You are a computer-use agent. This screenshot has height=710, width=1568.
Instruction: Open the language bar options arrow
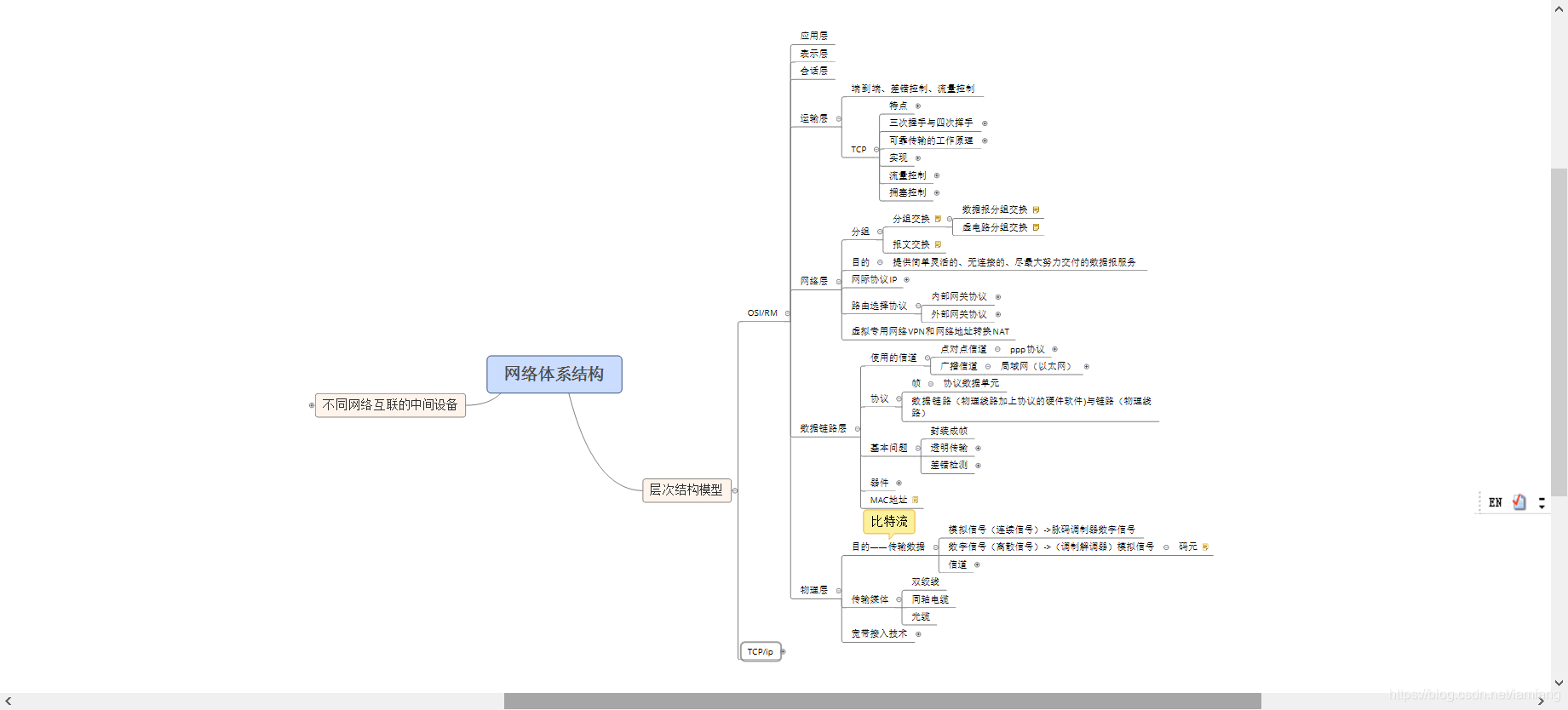tap(1542, 503)
